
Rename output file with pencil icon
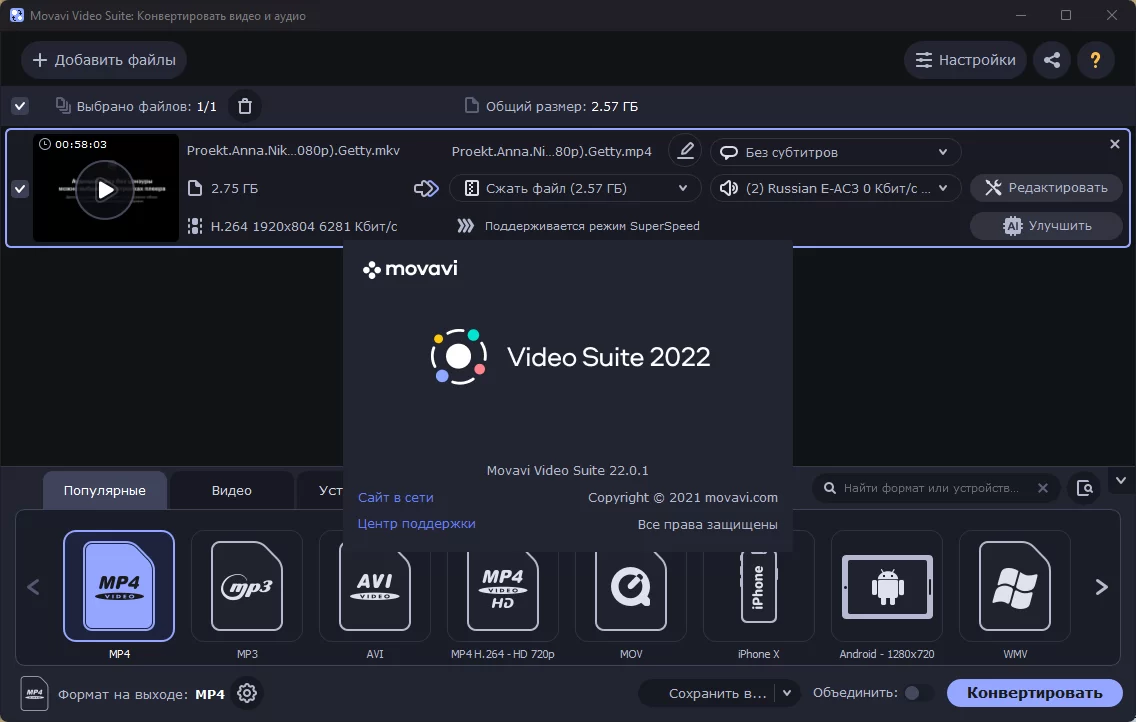[685, 151]
